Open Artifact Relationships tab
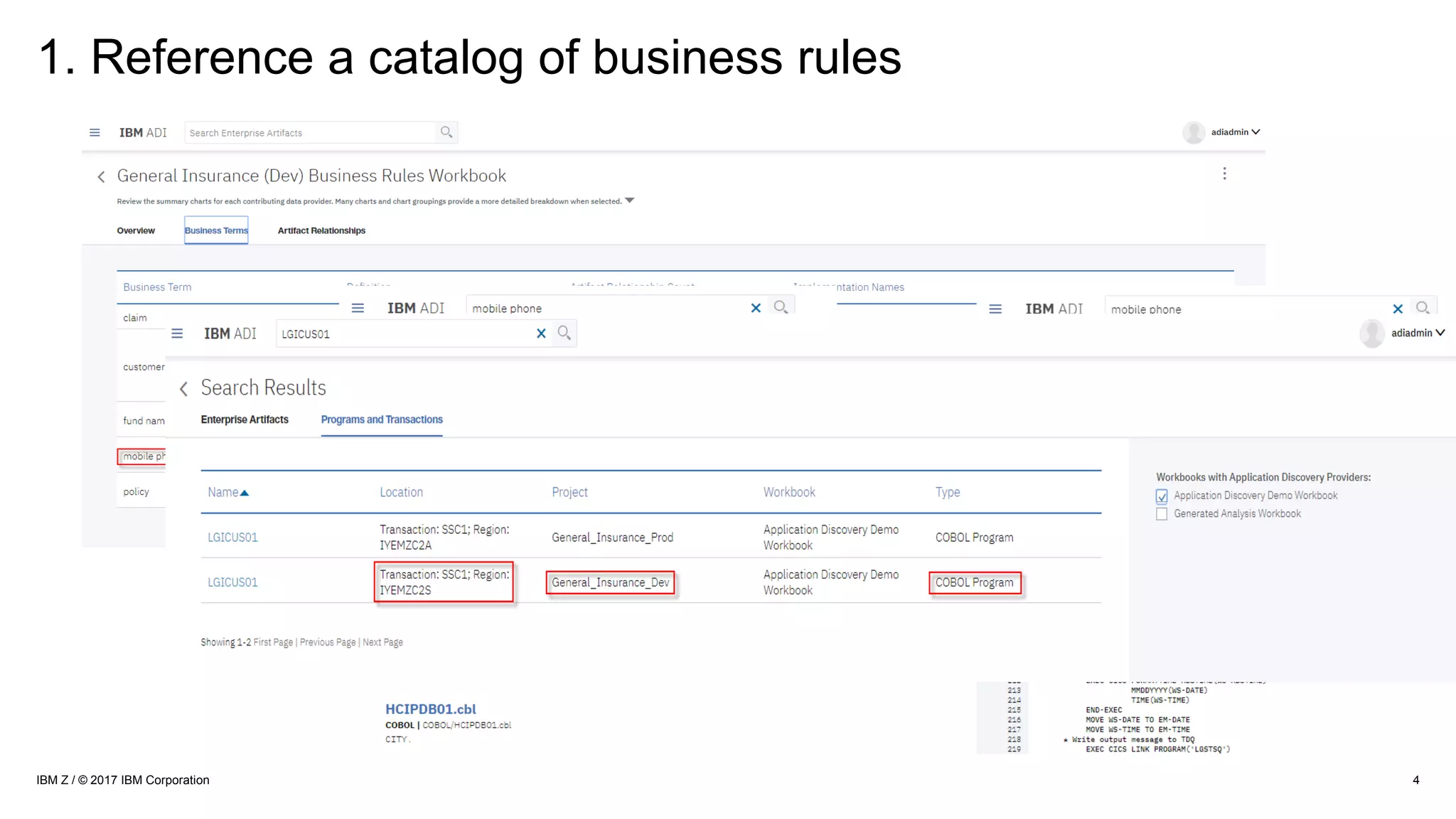 pos(321,230)
